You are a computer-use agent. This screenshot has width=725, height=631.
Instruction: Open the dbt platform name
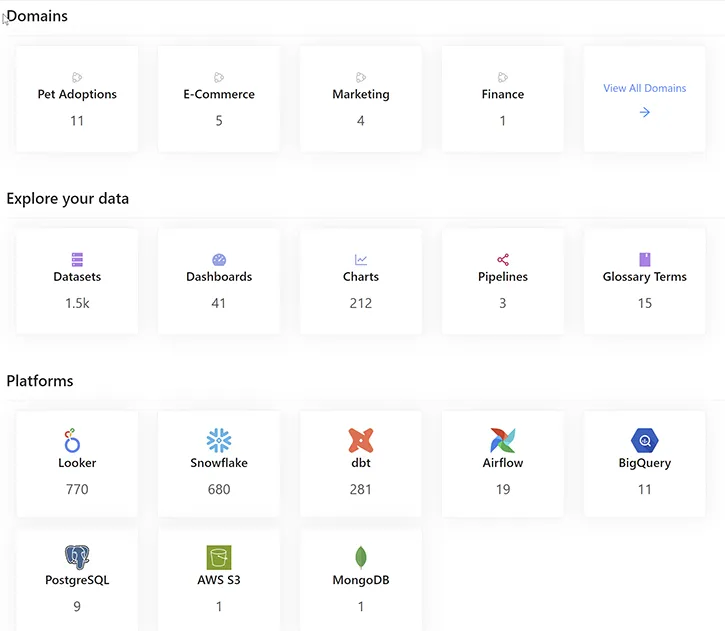point(361,463)
